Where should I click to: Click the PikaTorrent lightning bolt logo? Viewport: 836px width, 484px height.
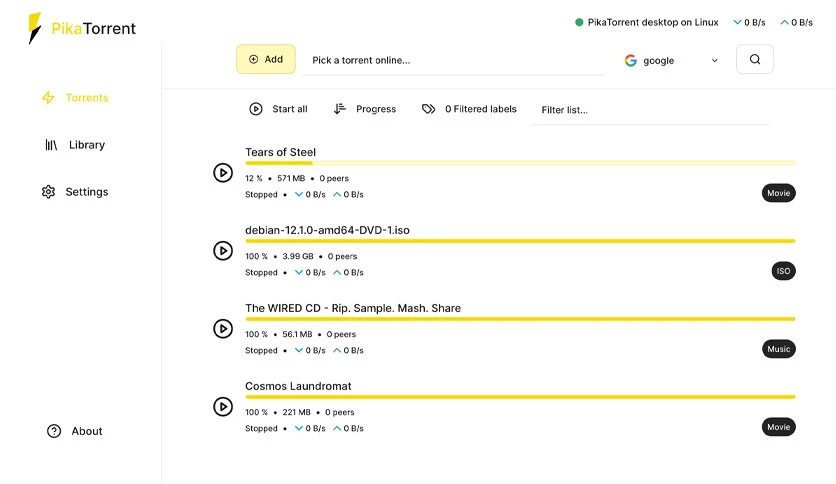[35, 28]
